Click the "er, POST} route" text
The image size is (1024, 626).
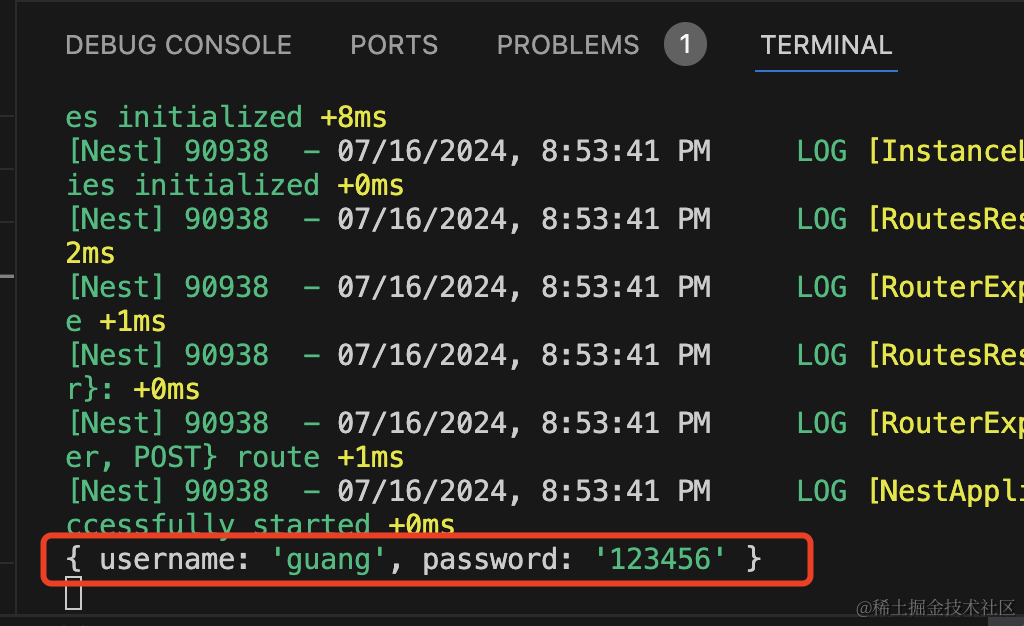[192, 458]
